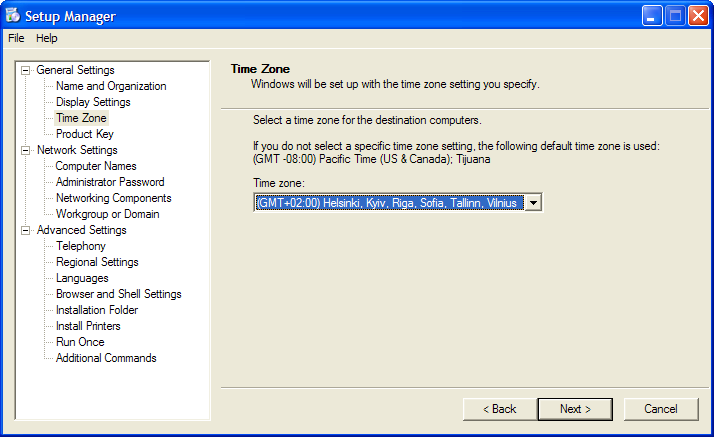Click the Time Zone page heading
The image size is (714, 437).
pos(260,69)
